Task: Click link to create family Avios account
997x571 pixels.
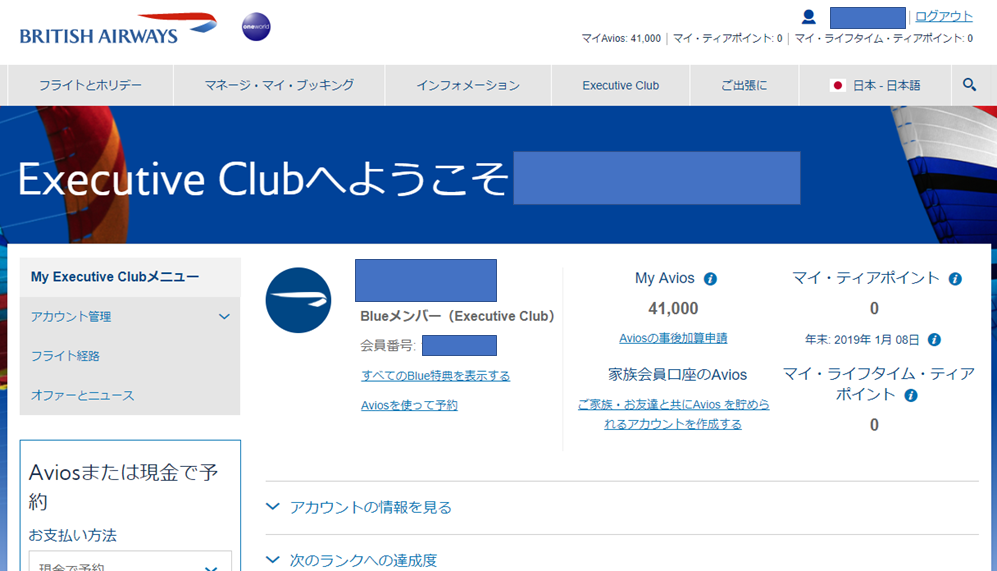Action: (x=673, y=414)
